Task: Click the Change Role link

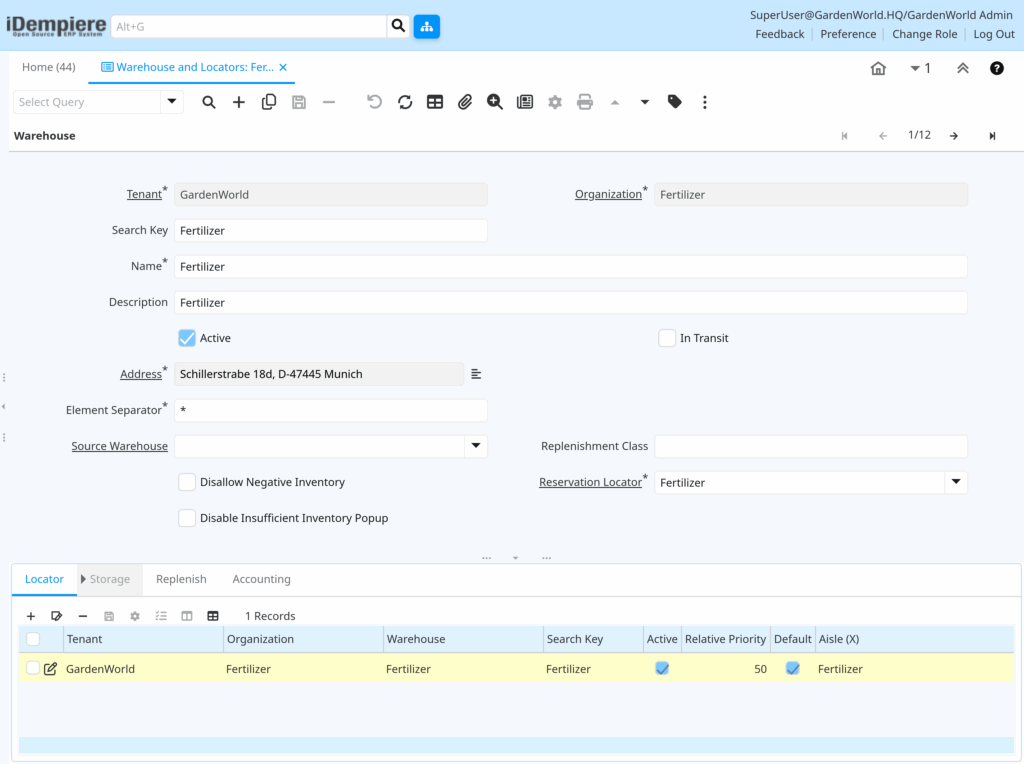Action: click(925, 34)
